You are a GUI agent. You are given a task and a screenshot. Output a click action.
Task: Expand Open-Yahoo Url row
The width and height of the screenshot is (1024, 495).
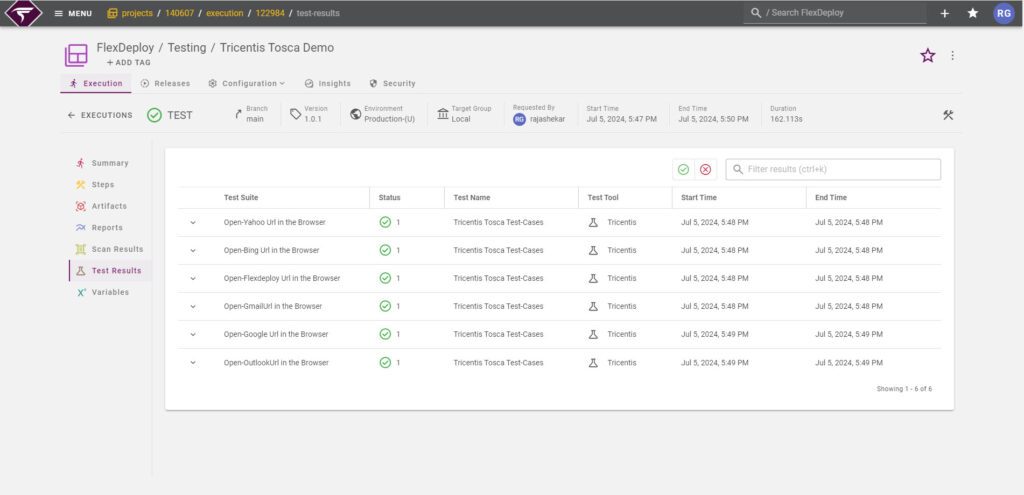[x=193, y=223]
